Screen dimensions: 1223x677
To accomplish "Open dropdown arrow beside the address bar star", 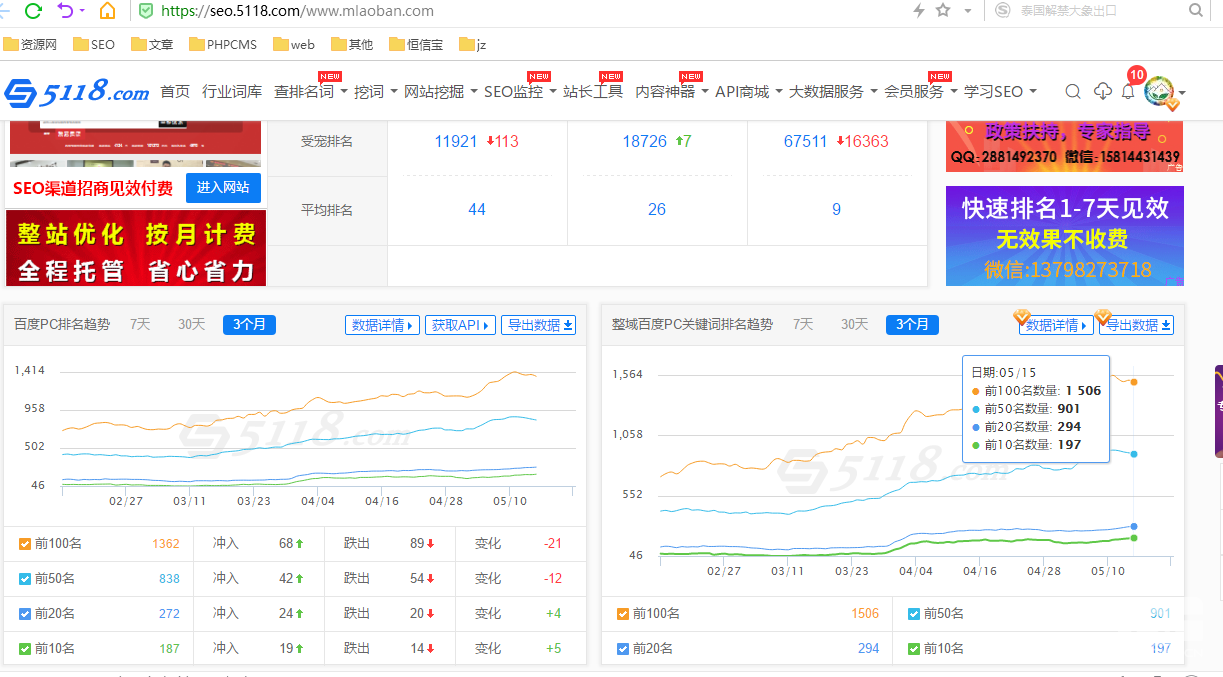I will pos(967,11).
